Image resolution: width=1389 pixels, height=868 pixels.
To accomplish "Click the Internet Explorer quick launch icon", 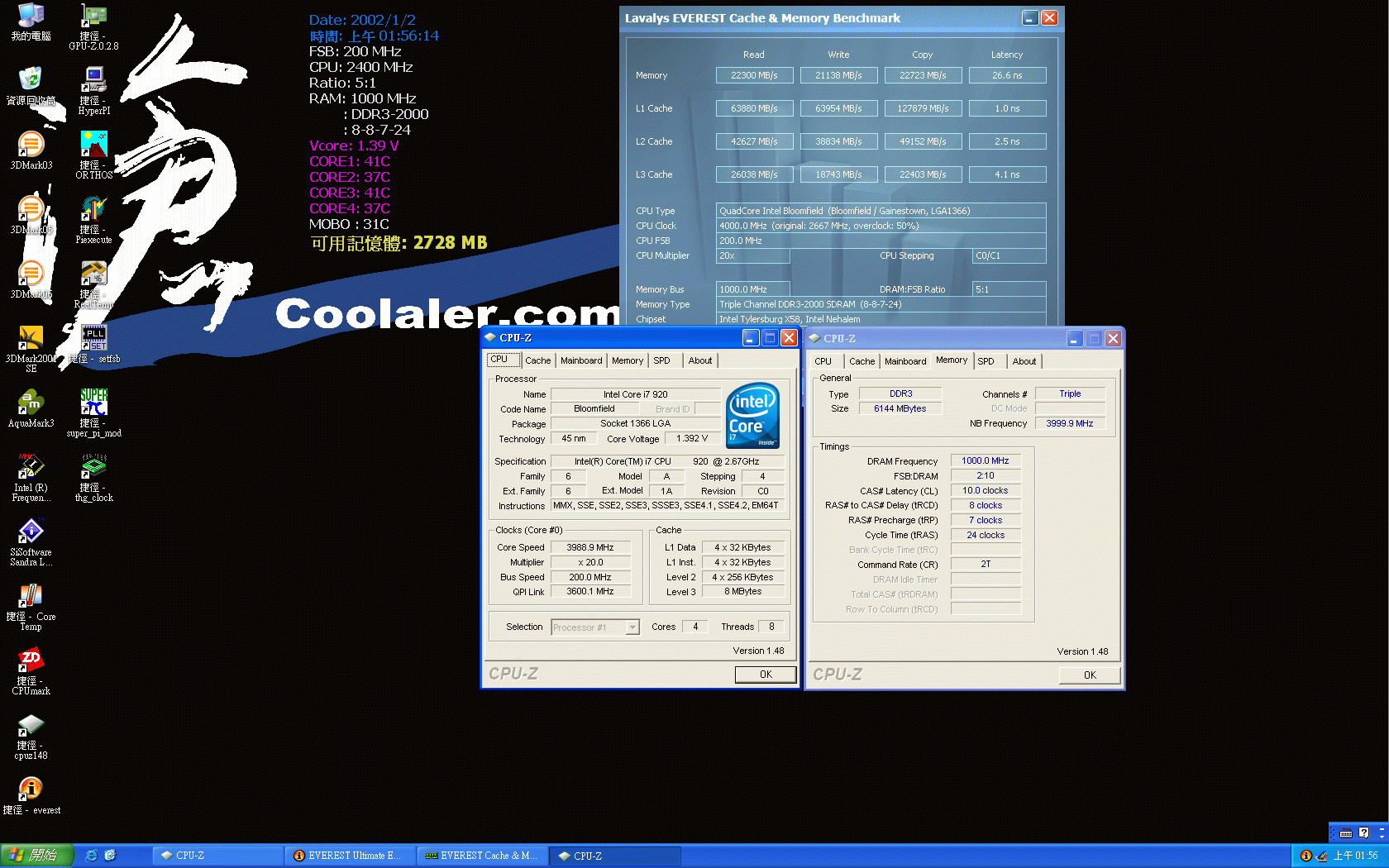I will click(91, 856).
